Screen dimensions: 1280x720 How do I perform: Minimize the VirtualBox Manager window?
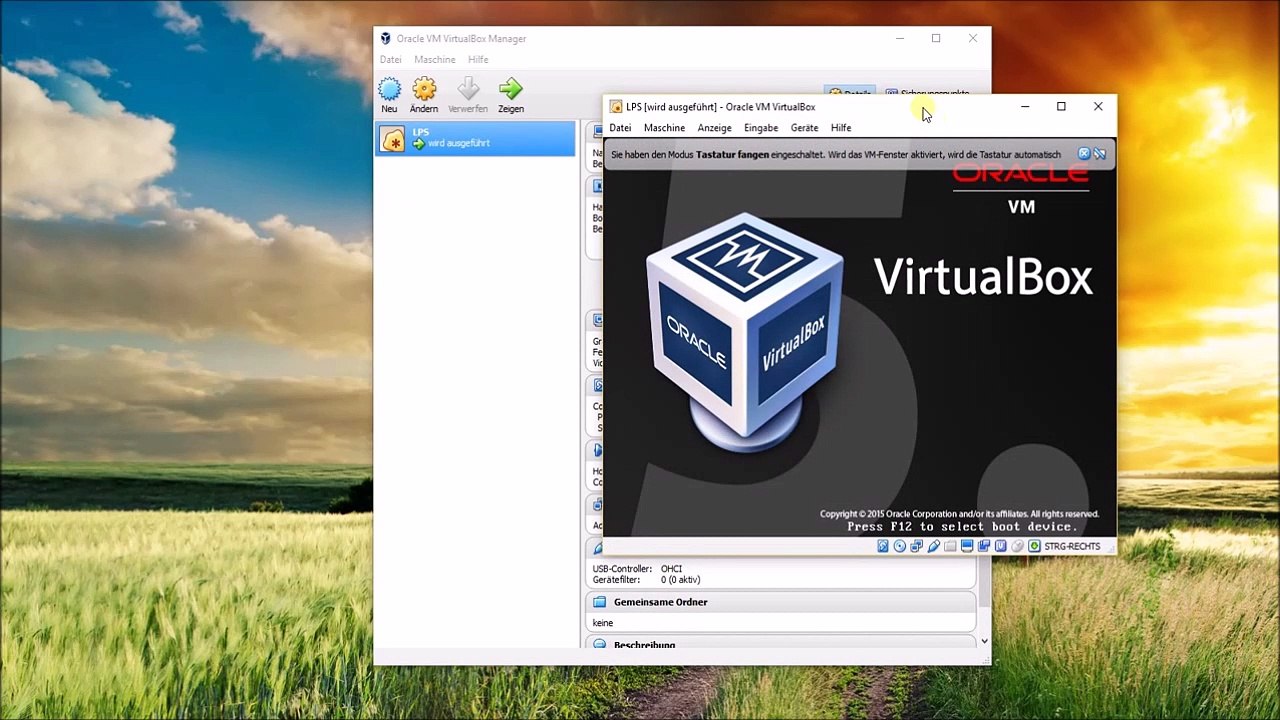900,39
